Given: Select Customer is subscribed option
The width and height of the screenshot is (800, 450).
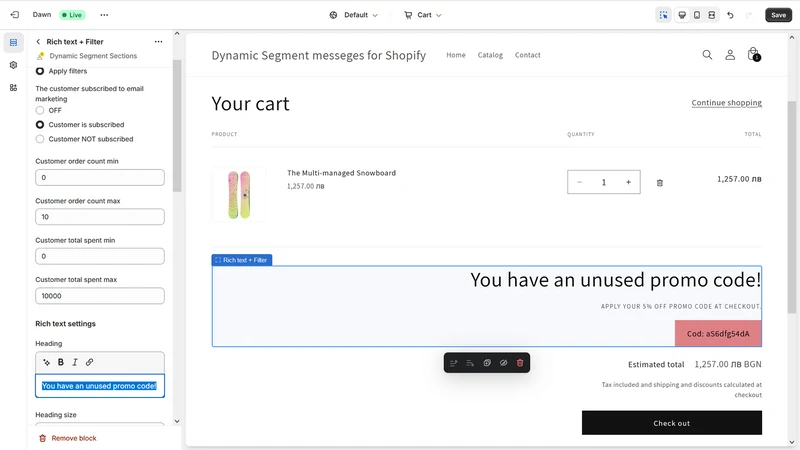Looking at the screenshot, I should [40, 124].
